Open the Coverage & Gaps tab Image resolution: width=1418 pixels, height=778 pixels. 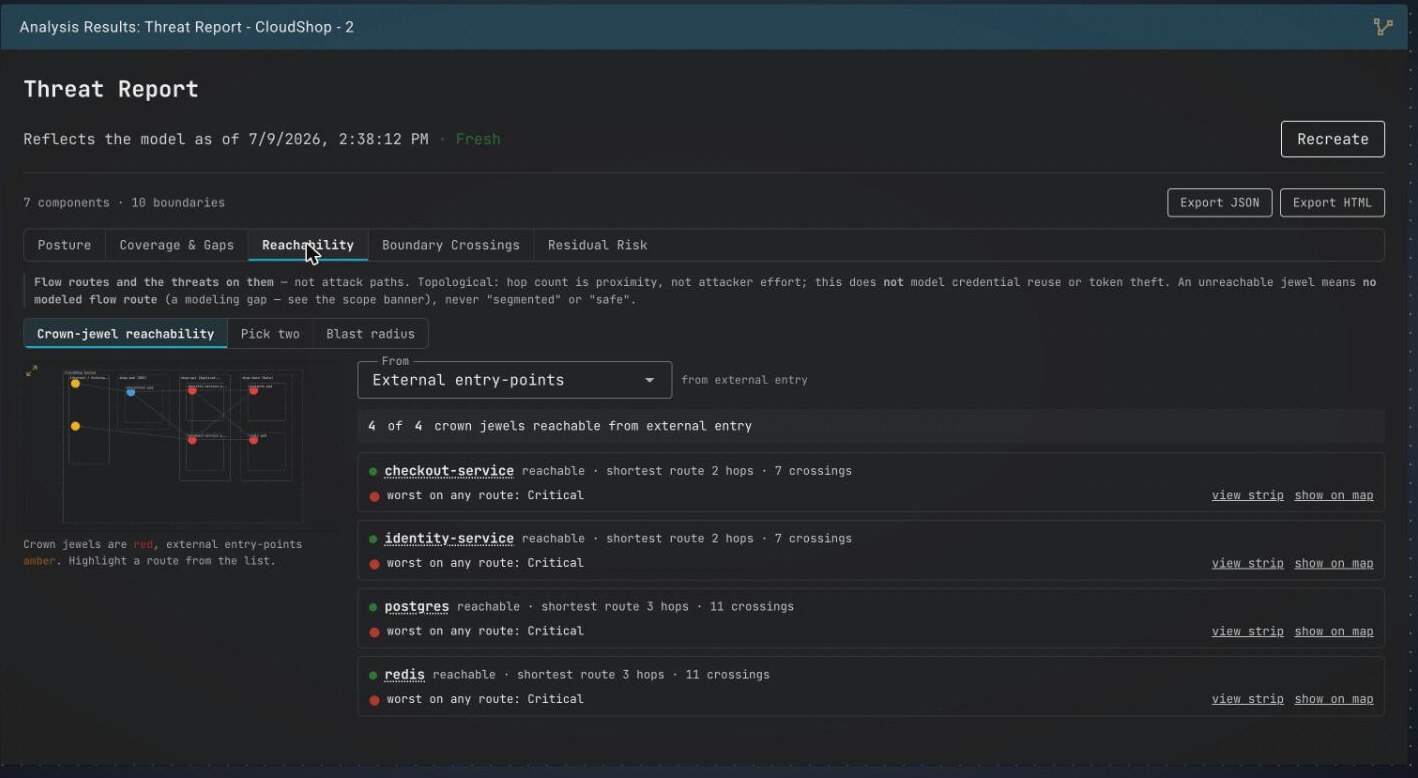click(176, 245)
